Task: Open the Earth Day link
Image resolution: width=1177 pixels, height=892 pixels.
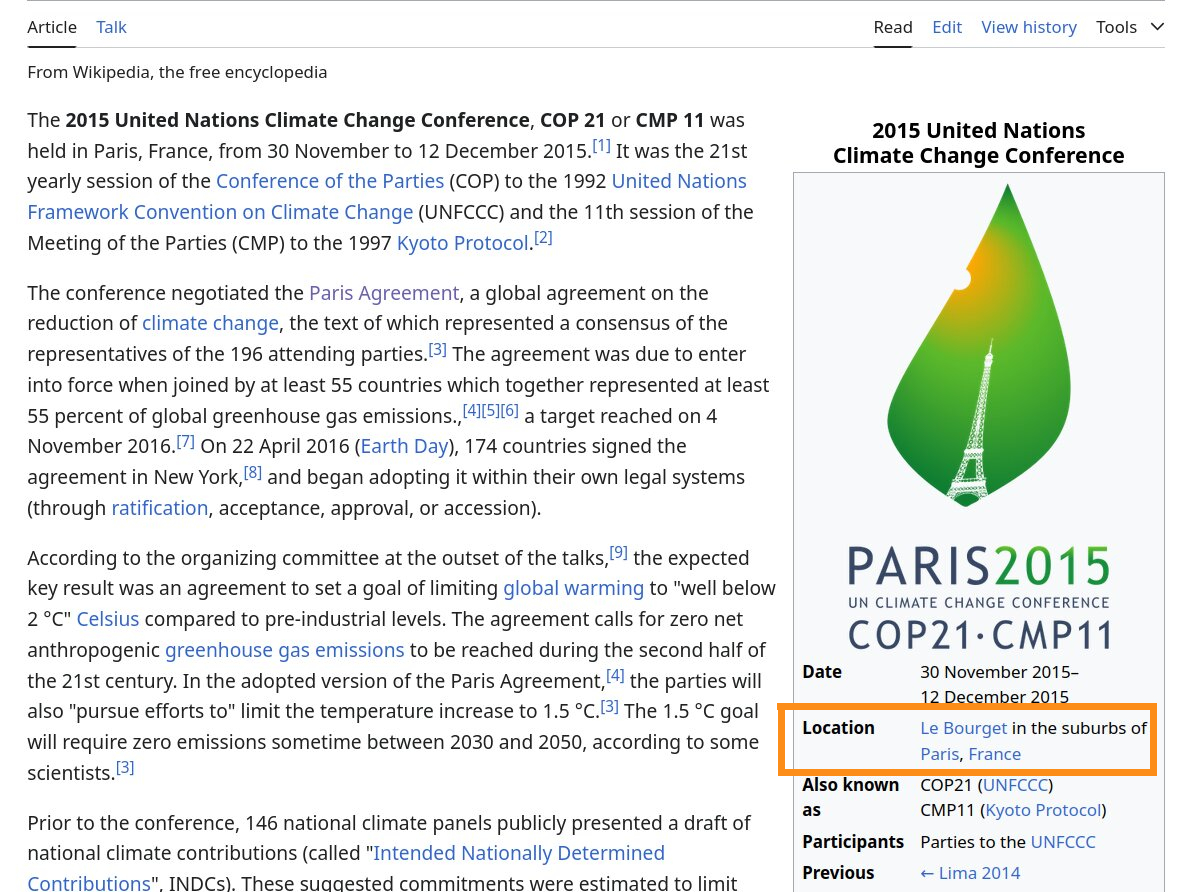Action: 404,446
